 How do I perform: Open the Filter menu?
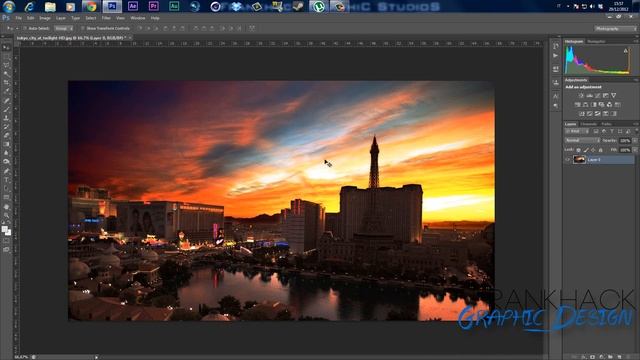click(106, 18)
